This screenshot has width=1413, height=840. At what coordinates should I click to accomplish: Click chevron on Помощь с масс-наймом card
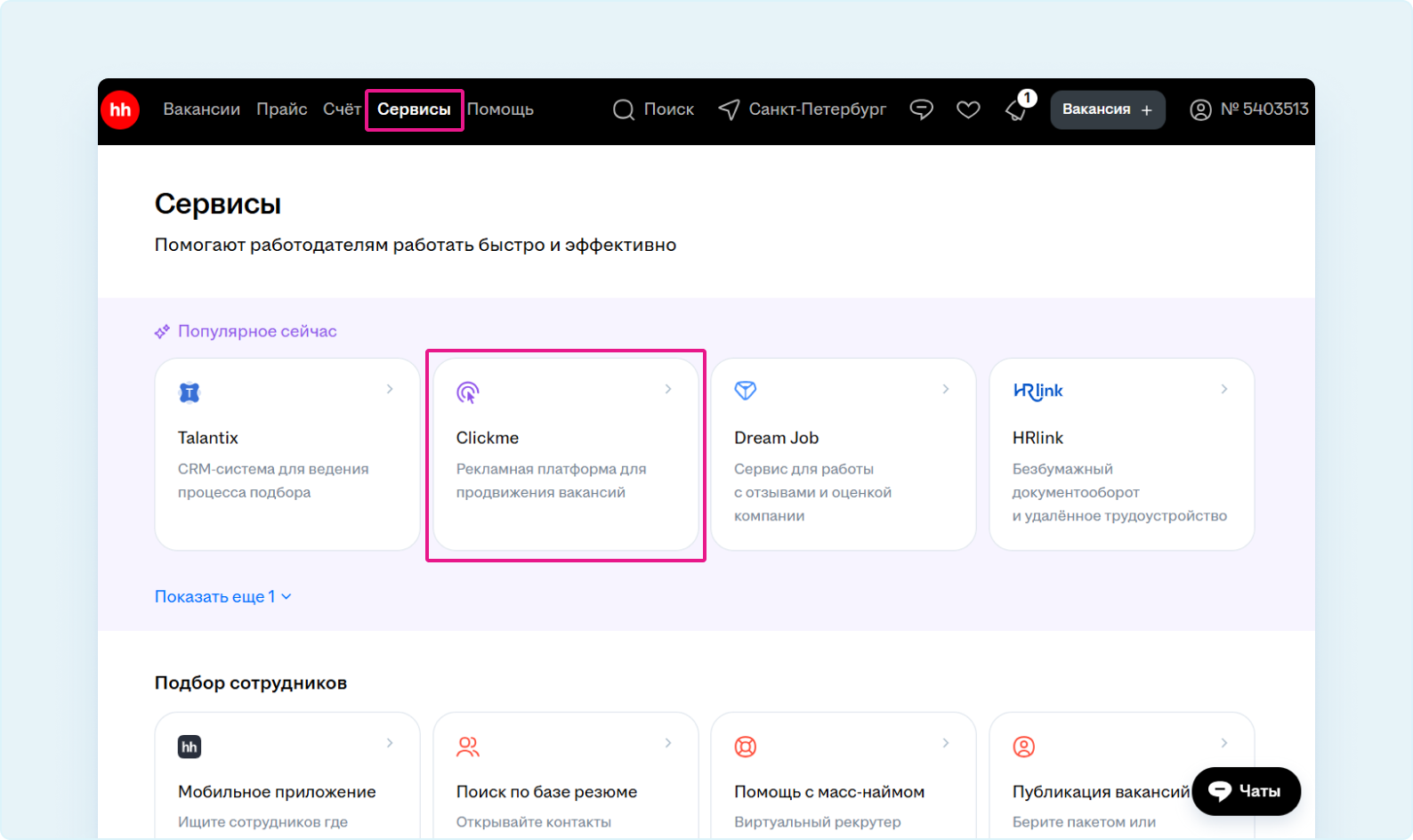(x=946, y=743)
